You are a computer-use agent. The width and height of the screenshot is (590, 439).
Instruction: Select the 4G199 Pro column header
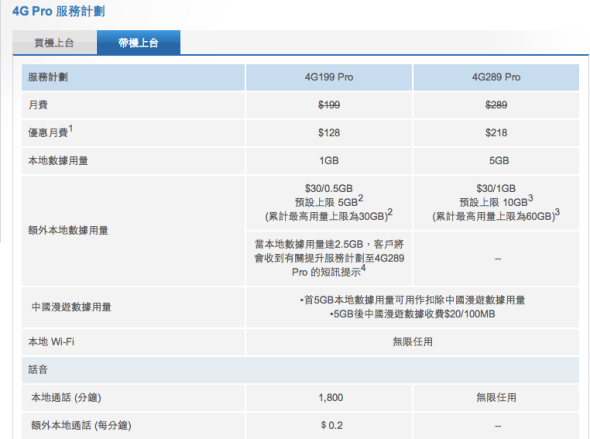tap(329, 77)
